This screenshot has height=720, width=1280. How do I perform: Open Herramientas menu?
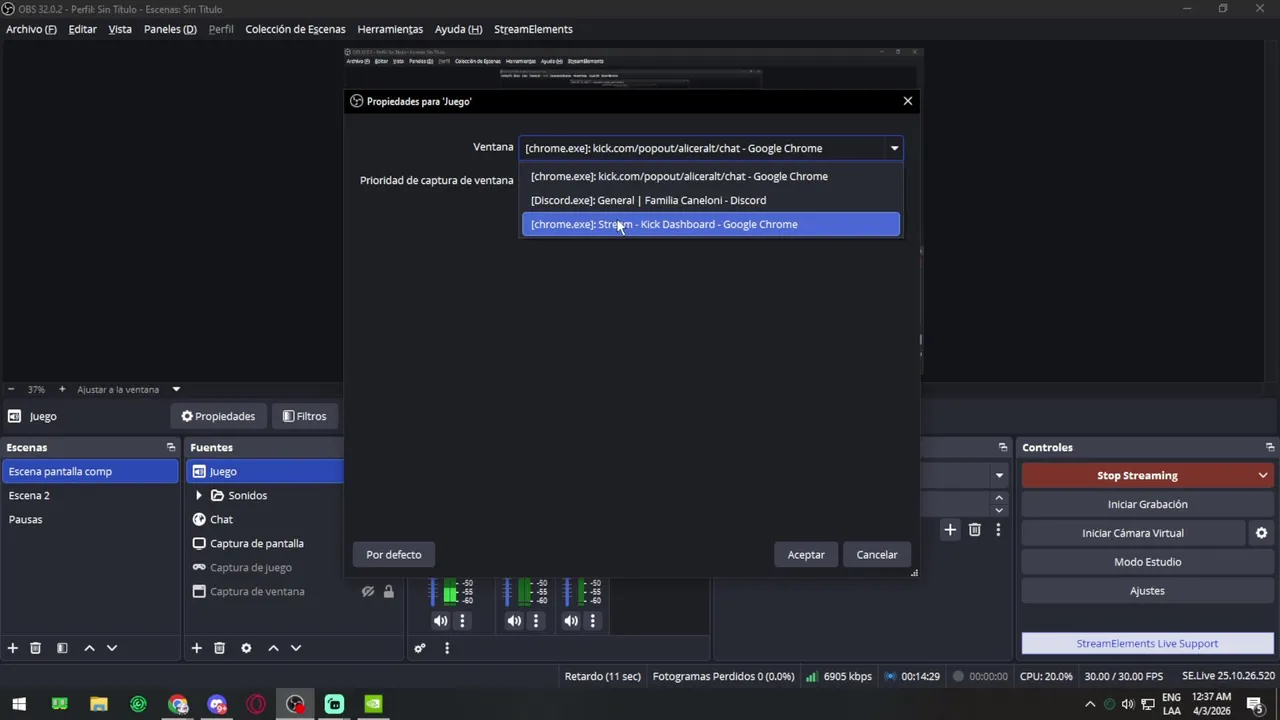(x=390, y=29)
